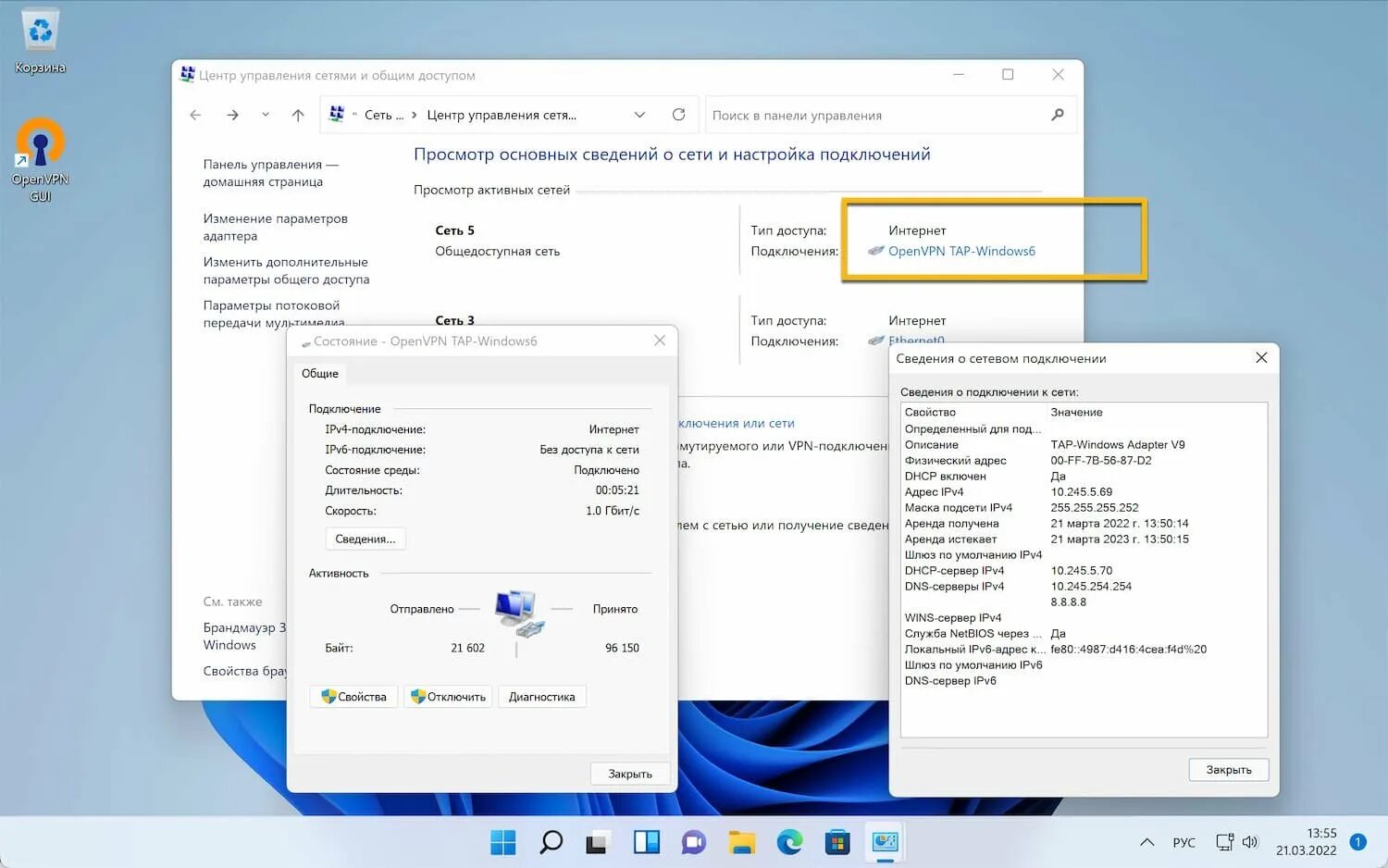This screenshot has height=868, width=1388.
Task: Maximize the Network Center window
Action: (x=1008, y=75)
